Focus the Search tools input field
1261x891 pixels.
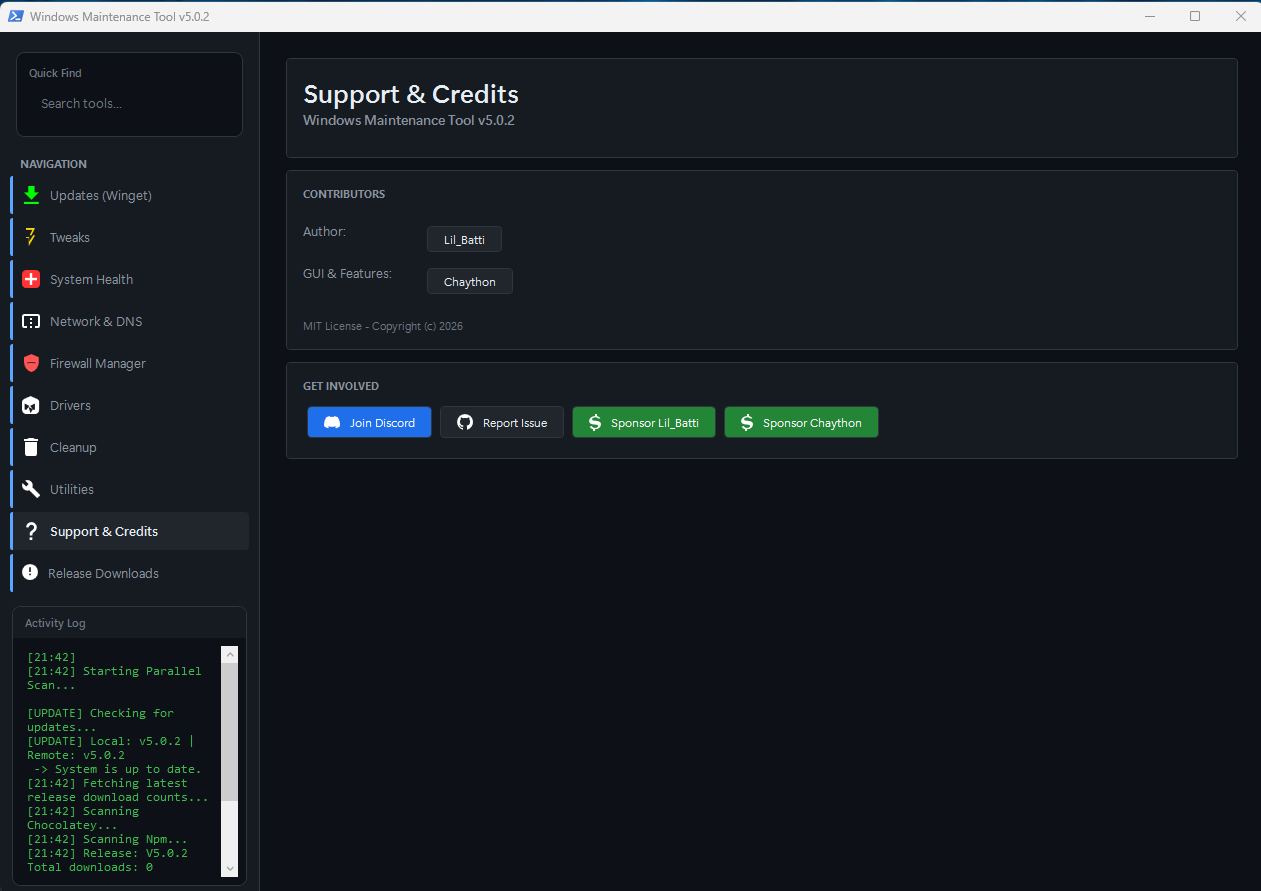[x=130, y=103]
